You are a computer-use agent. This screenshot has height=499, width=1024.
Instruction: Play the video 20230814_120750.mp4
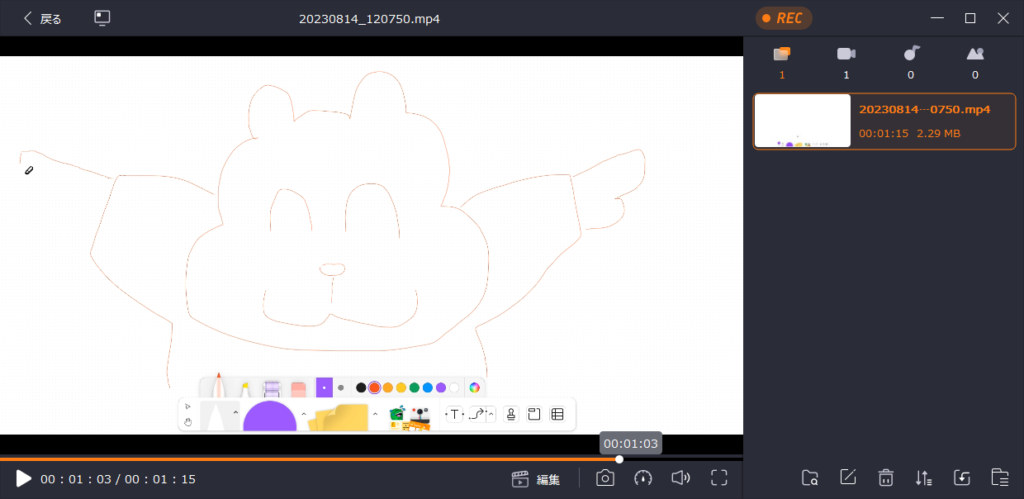click(24, 479)
